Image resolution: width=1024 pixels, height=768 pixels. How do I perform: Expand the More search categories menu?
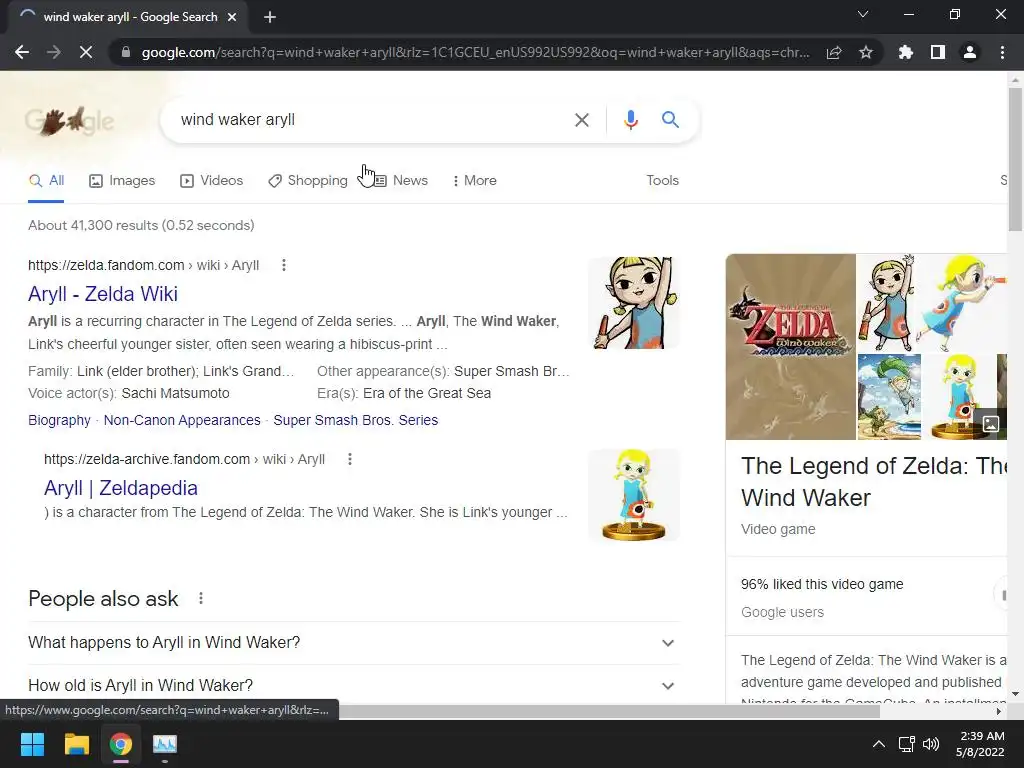(475, 181)
